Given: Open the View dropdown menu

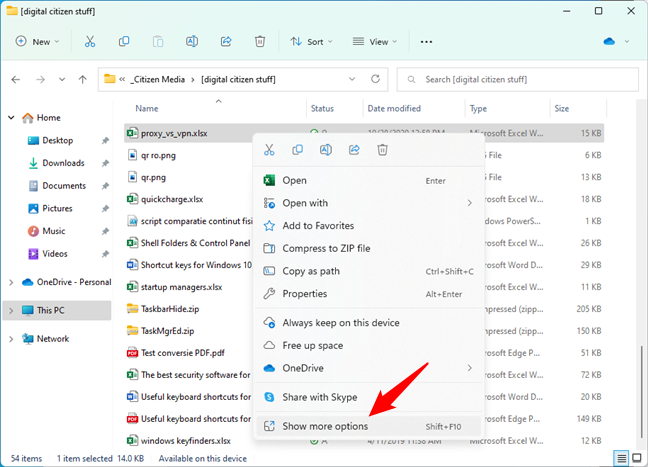Looking at the screenshot, I should click(375, 42).
